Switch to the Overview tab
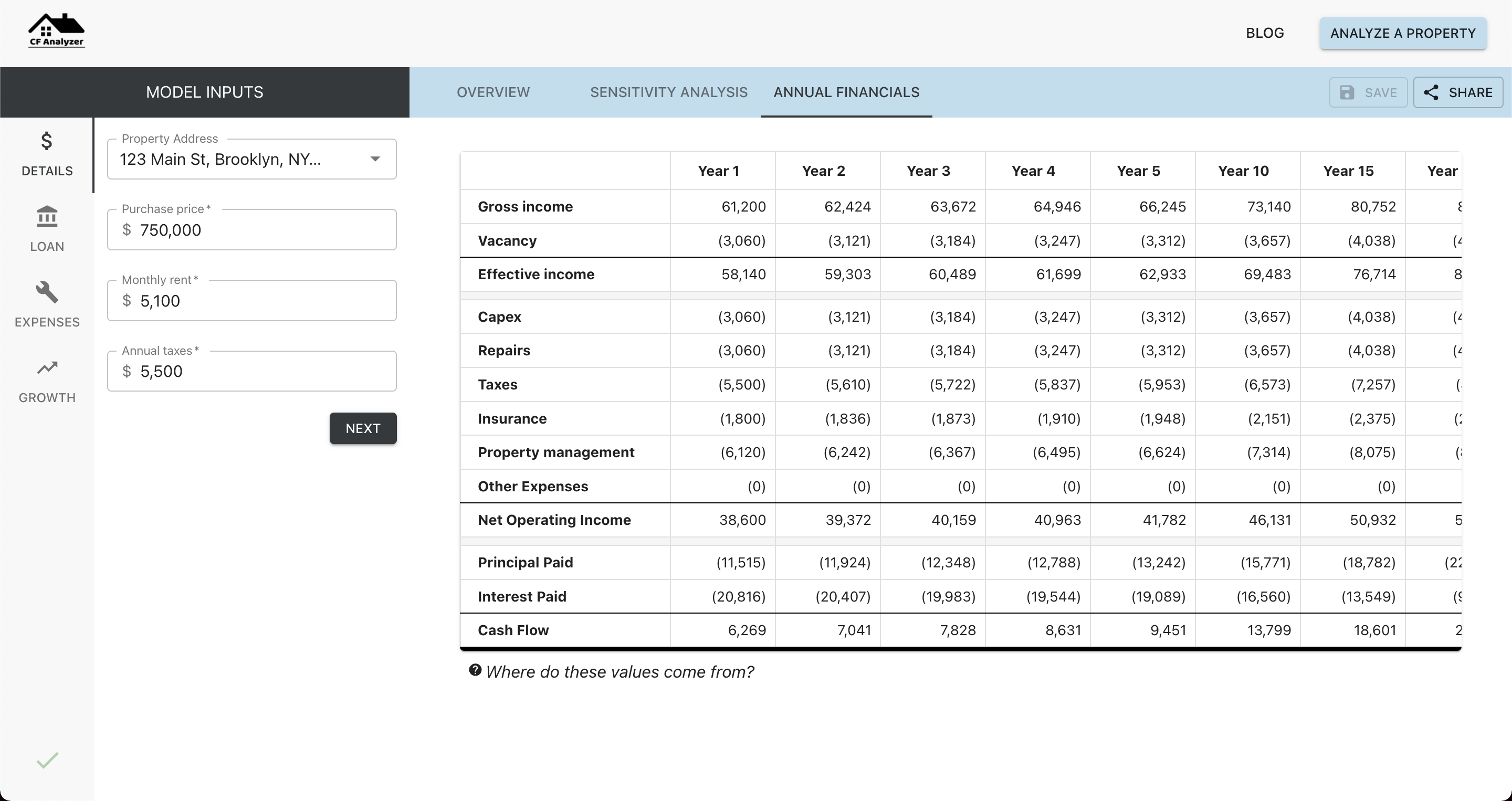Viewport: 1512px width, 801px height. [x=493, y=92]
